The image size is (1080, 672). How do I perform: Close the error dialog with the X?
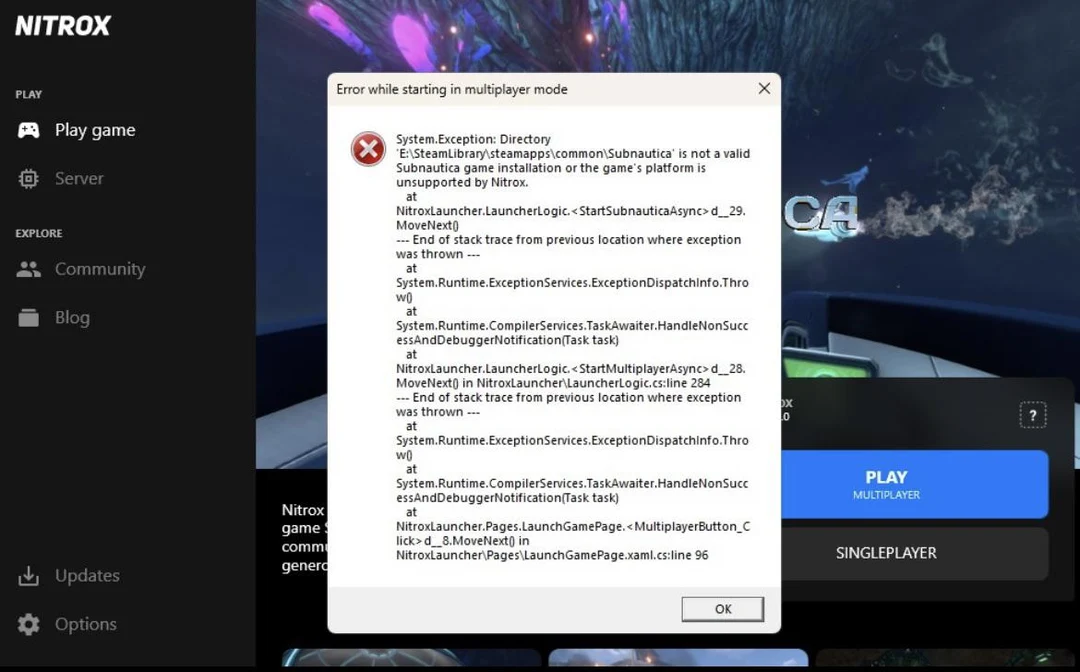(x=764, y=88)
